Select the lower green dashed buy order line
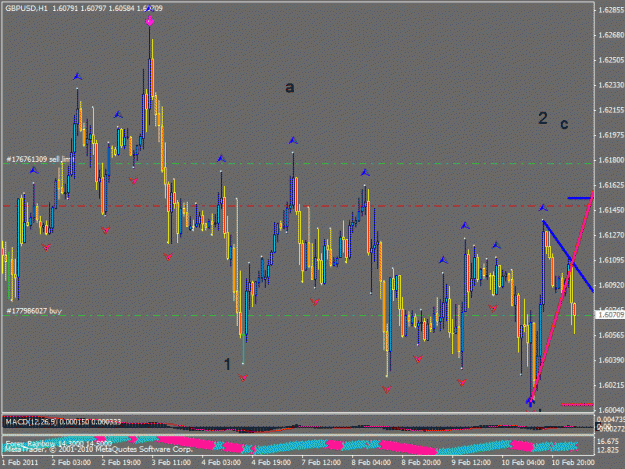 point(298,316)
